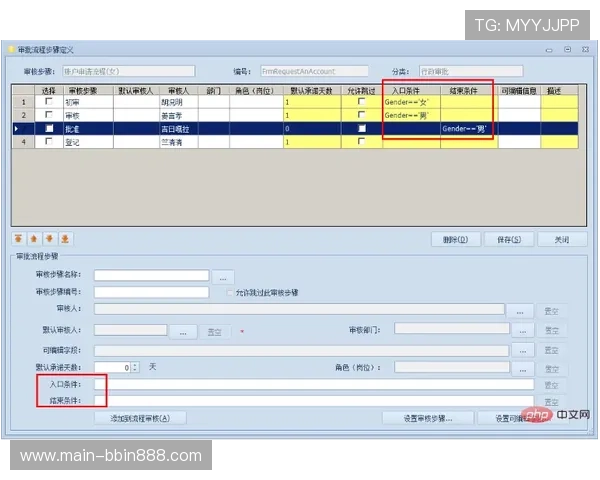The height and width of the screenshot is (480, 600).
Task: Enable 允许跳过此审核步骤 checkbox in form
Action: 230,293
